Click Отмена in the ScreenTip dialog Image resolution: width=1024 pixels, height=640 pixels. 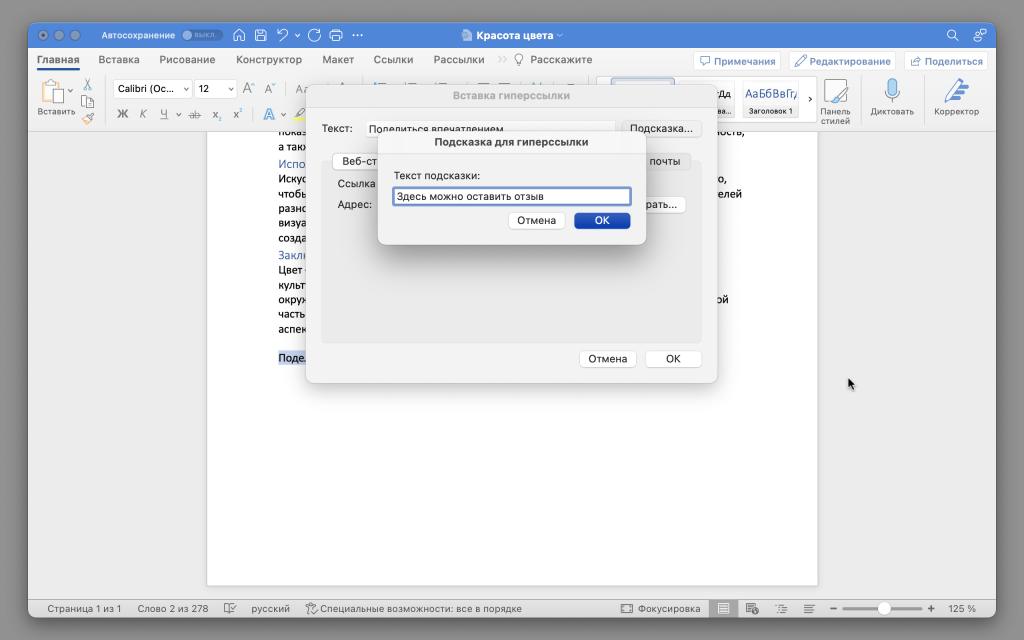point(536,220)
